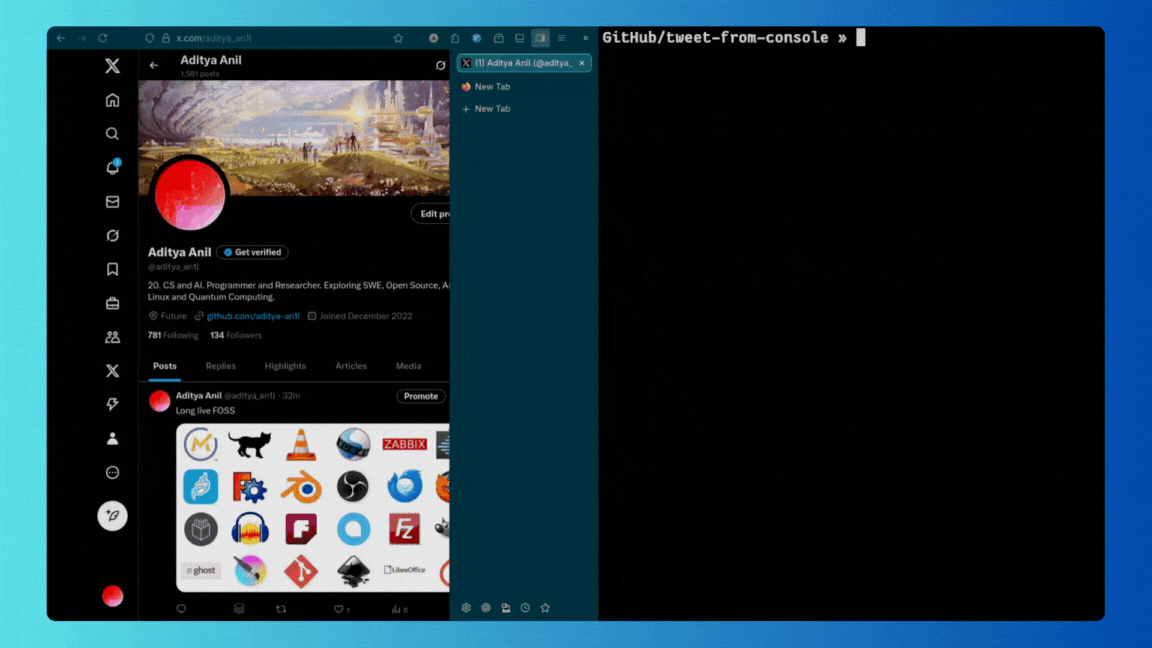This screenshot has height=648, width=1152.
Task: Click the stacked layers icon under post
Action: pos(239,608)
